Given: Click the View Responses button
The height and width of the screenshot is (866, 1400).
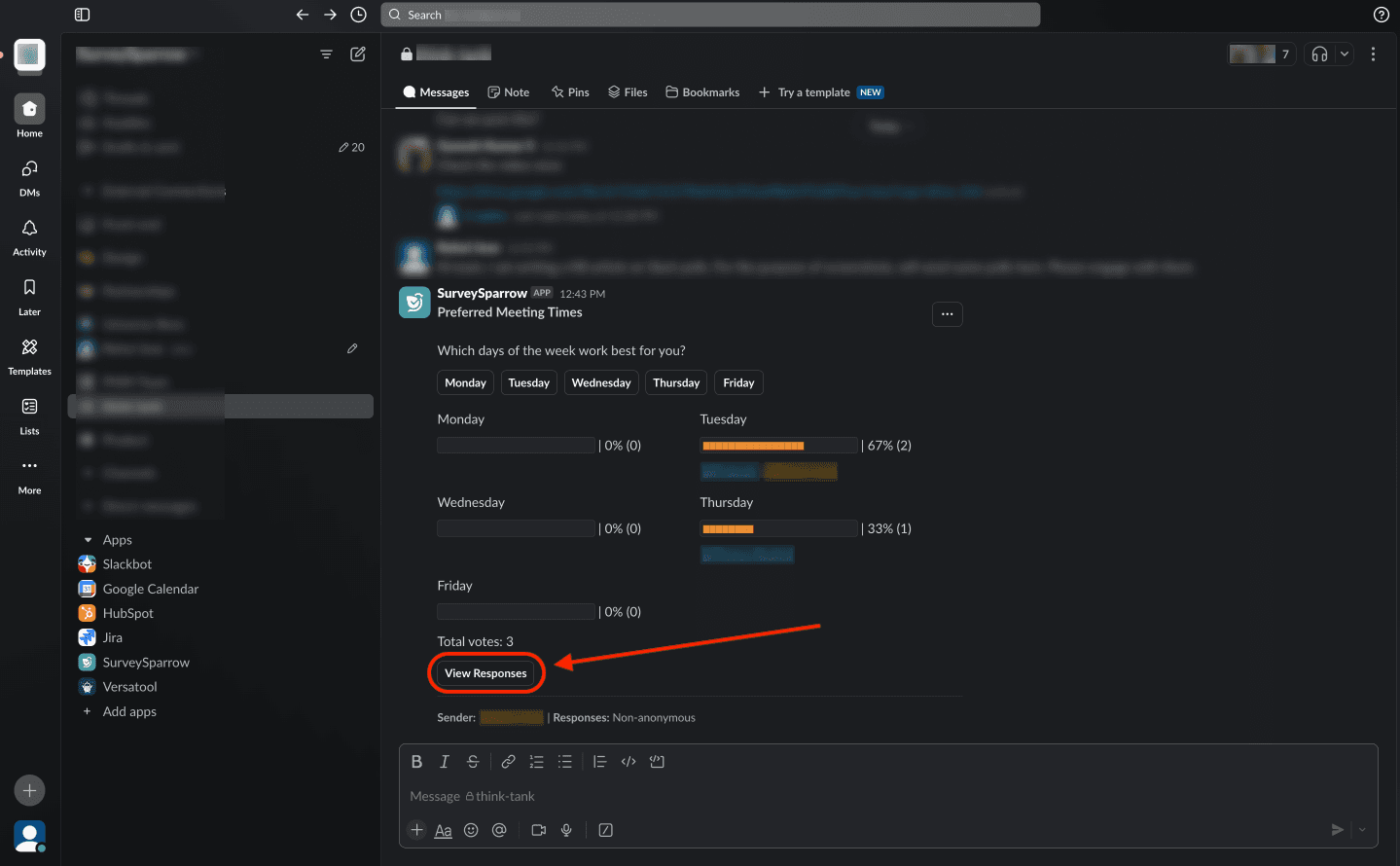Looking at the screenshot, I should (485, 673).
